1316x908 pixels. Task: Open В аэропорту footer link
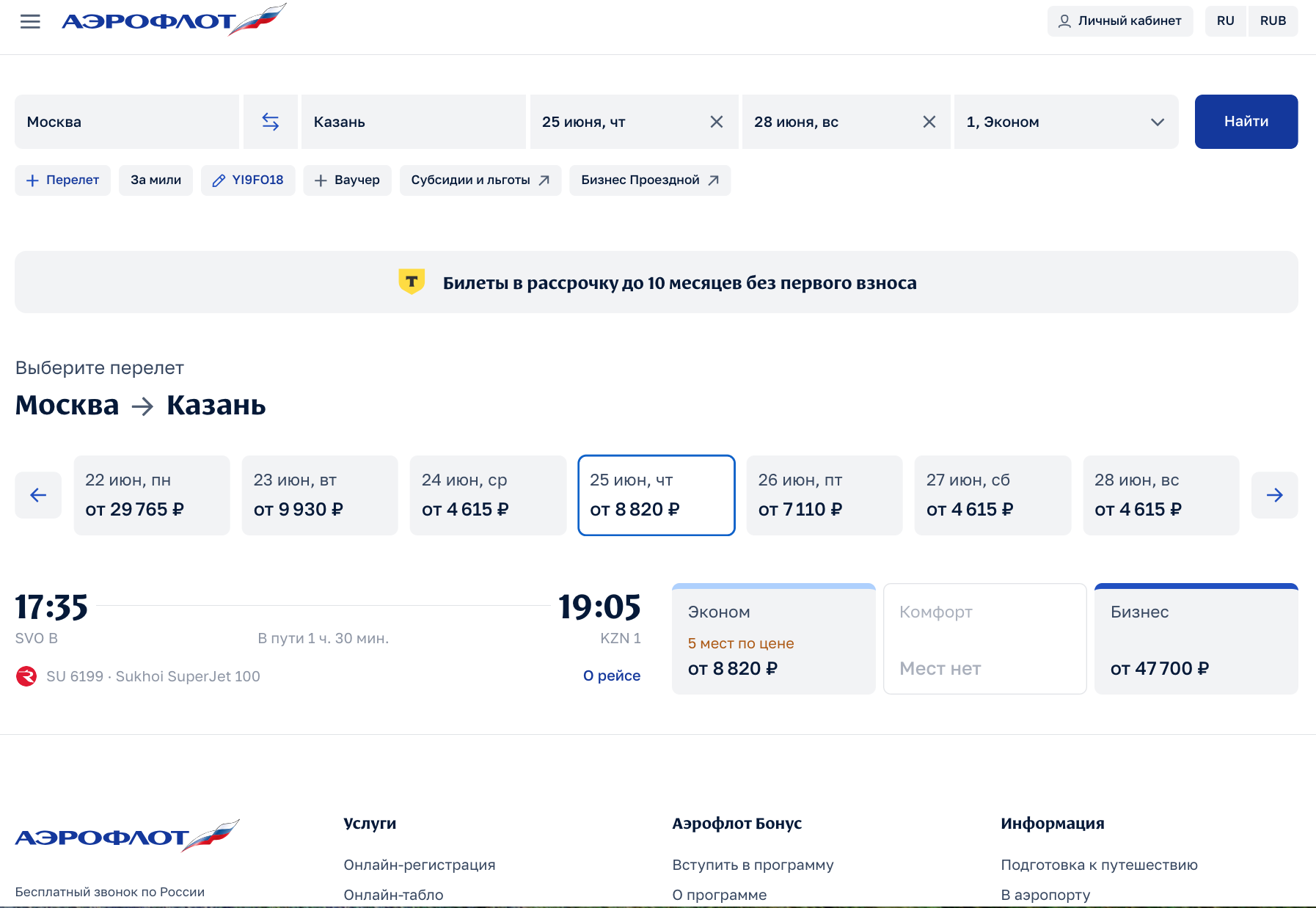(x=1046, y=895)
